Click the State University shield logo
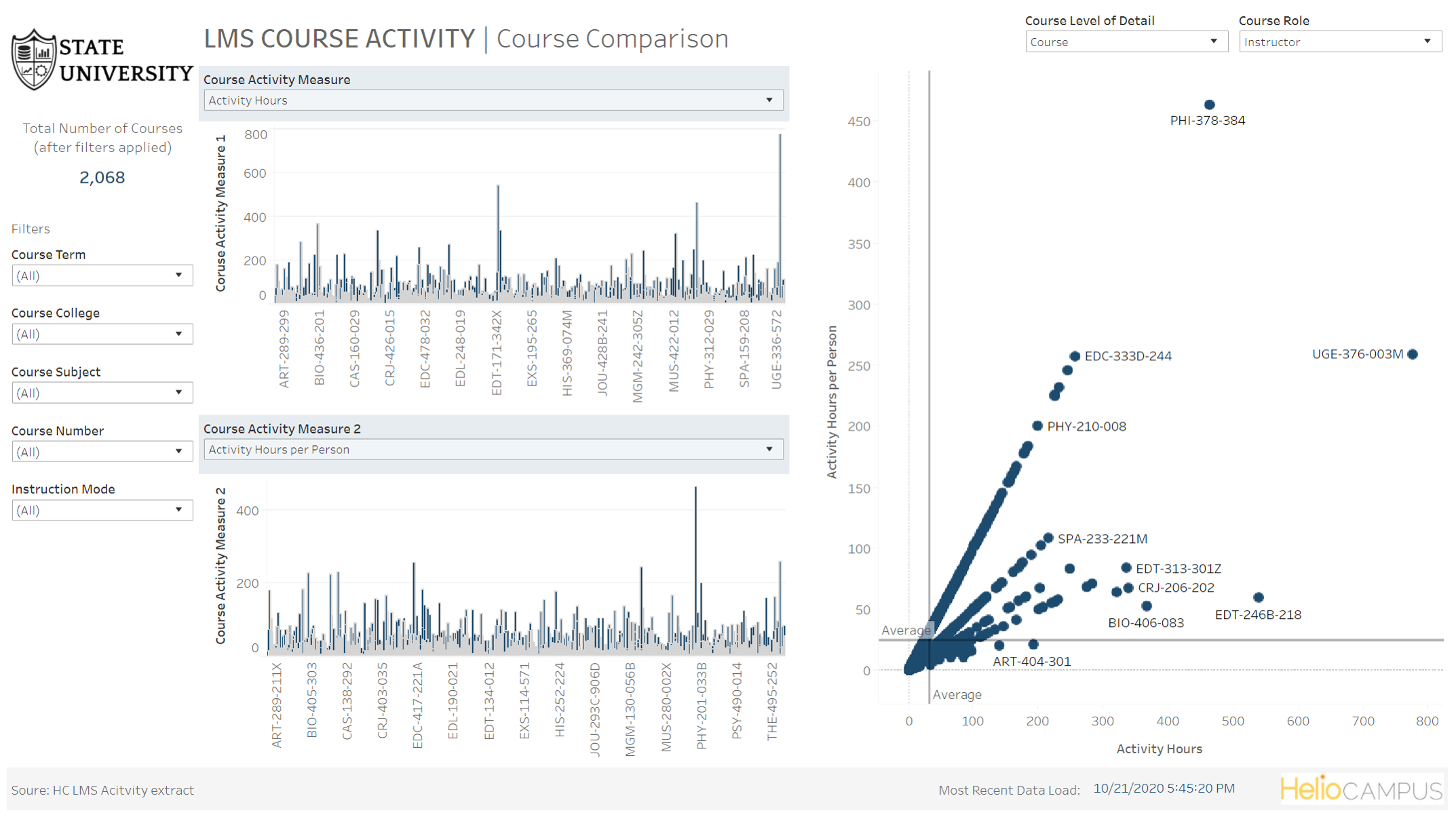The height and width of the screenshot is (815, 1456). (x=33, y=60)
